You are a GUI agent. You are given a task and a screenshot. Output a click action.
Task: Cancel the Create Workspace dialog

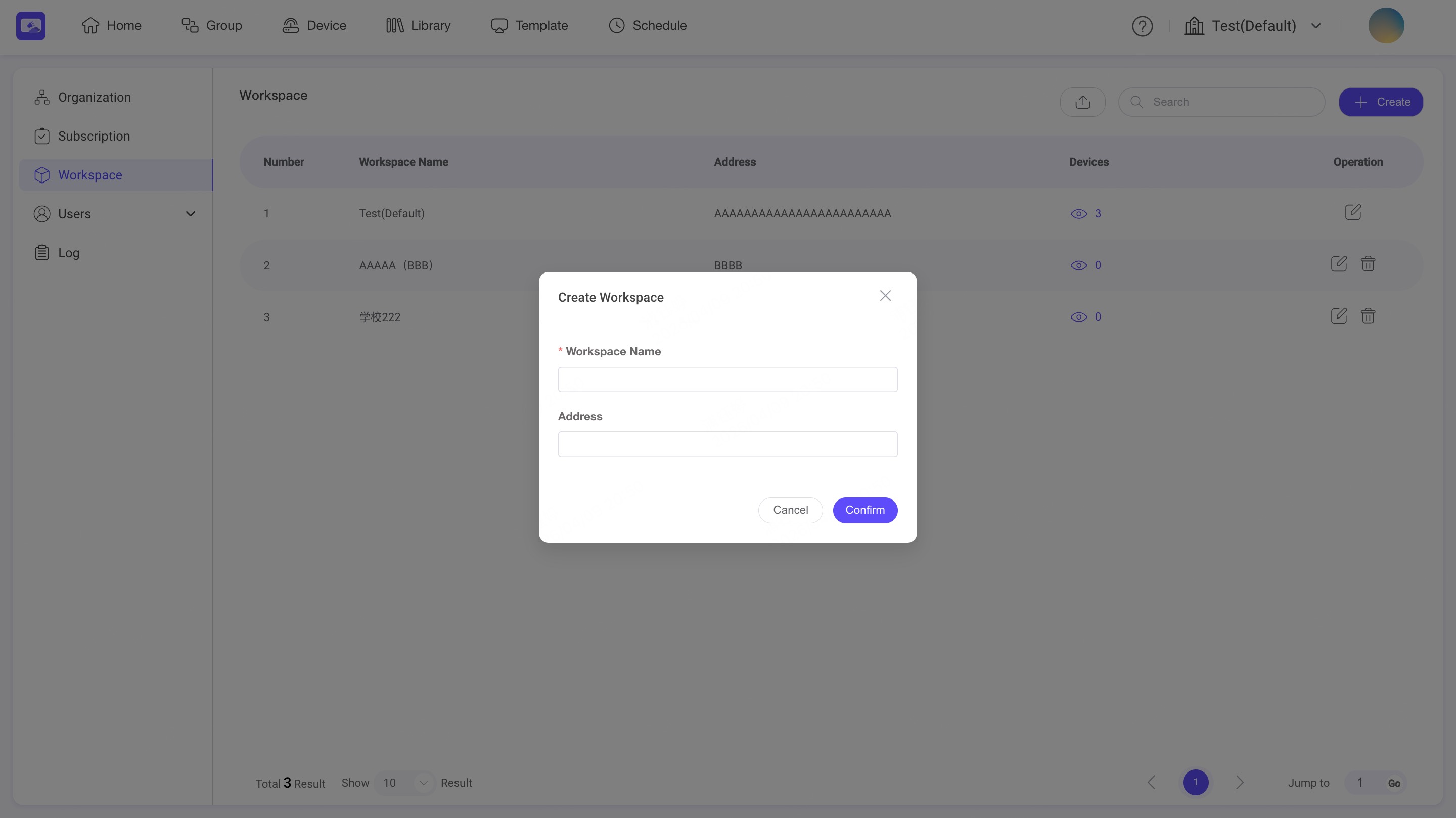(x=790, y=511)
